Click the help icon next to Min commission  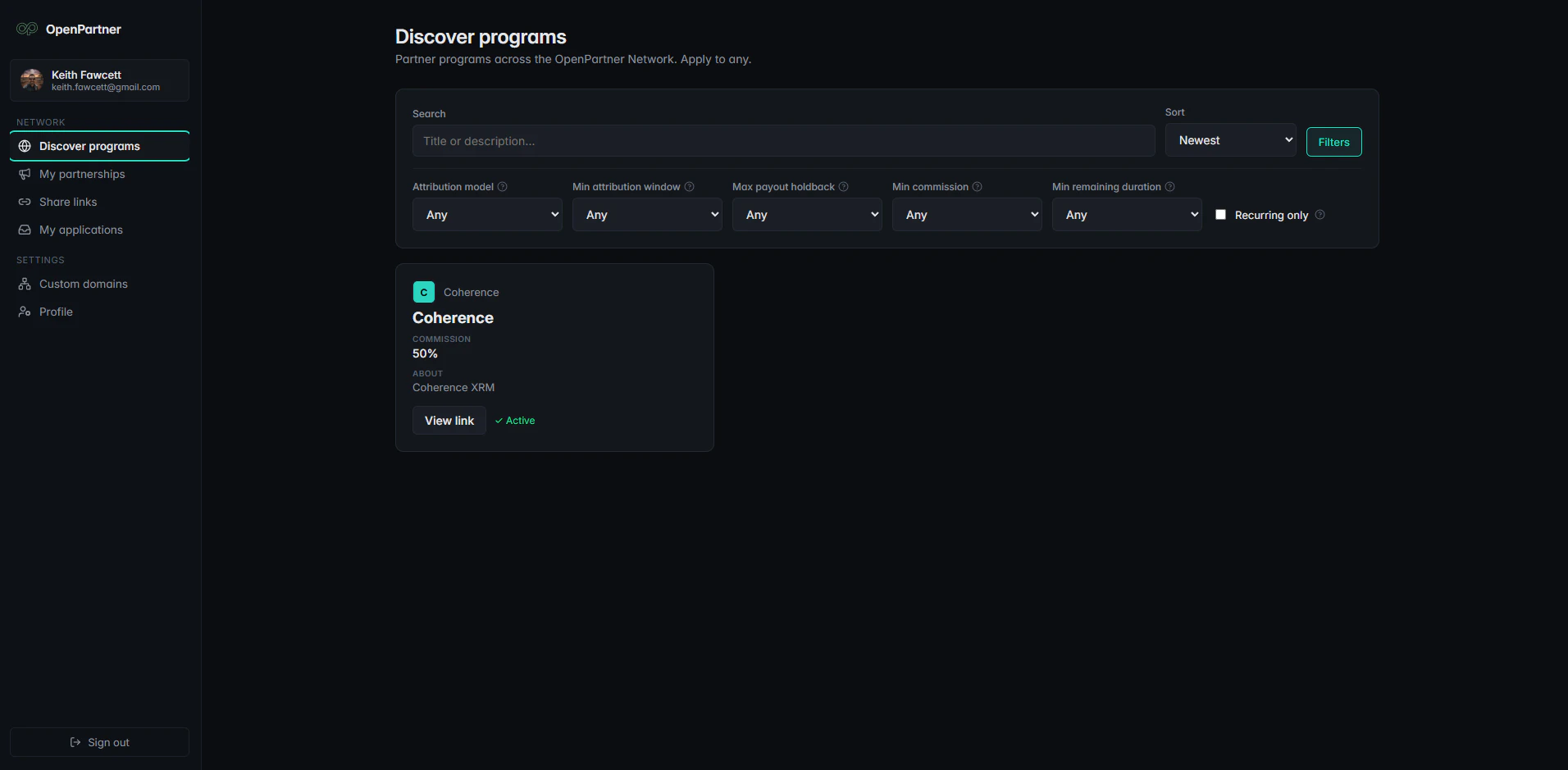[978, 187]
